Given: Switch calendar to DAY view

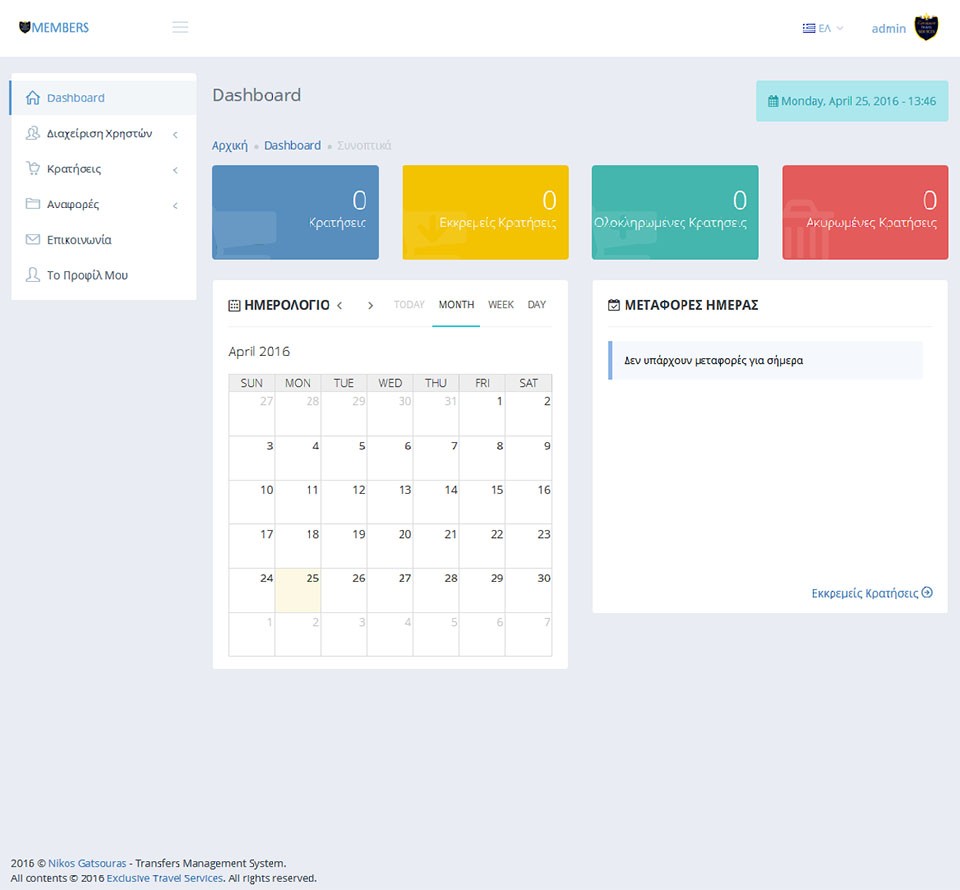Looking at the screenshot, I should point(537,305).
